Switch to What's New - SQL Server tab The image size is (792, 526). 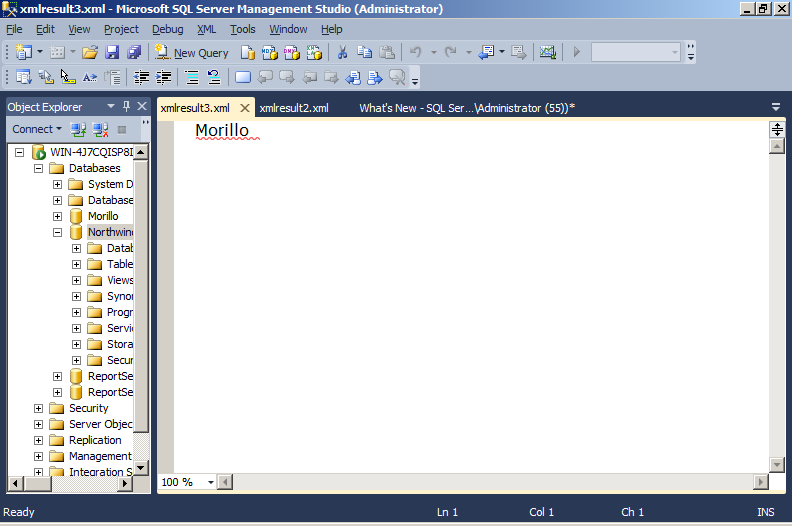(x=467, y=108)
